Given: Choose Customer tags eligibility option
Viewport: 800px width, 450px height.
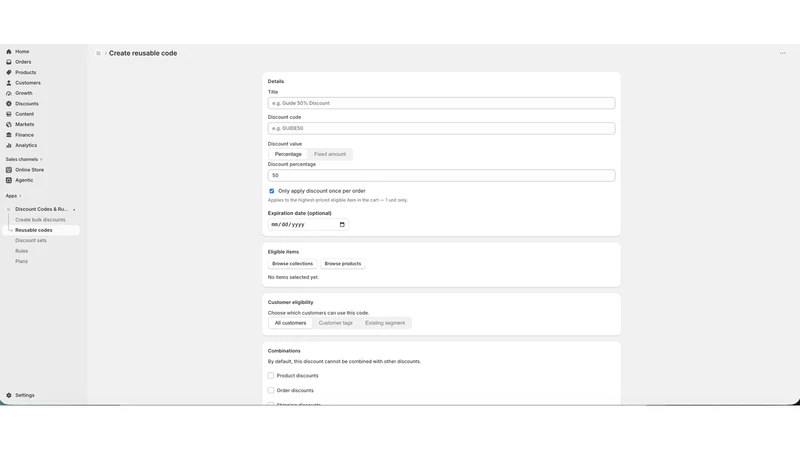Looking at the screenshot, I should click(336, 323).
